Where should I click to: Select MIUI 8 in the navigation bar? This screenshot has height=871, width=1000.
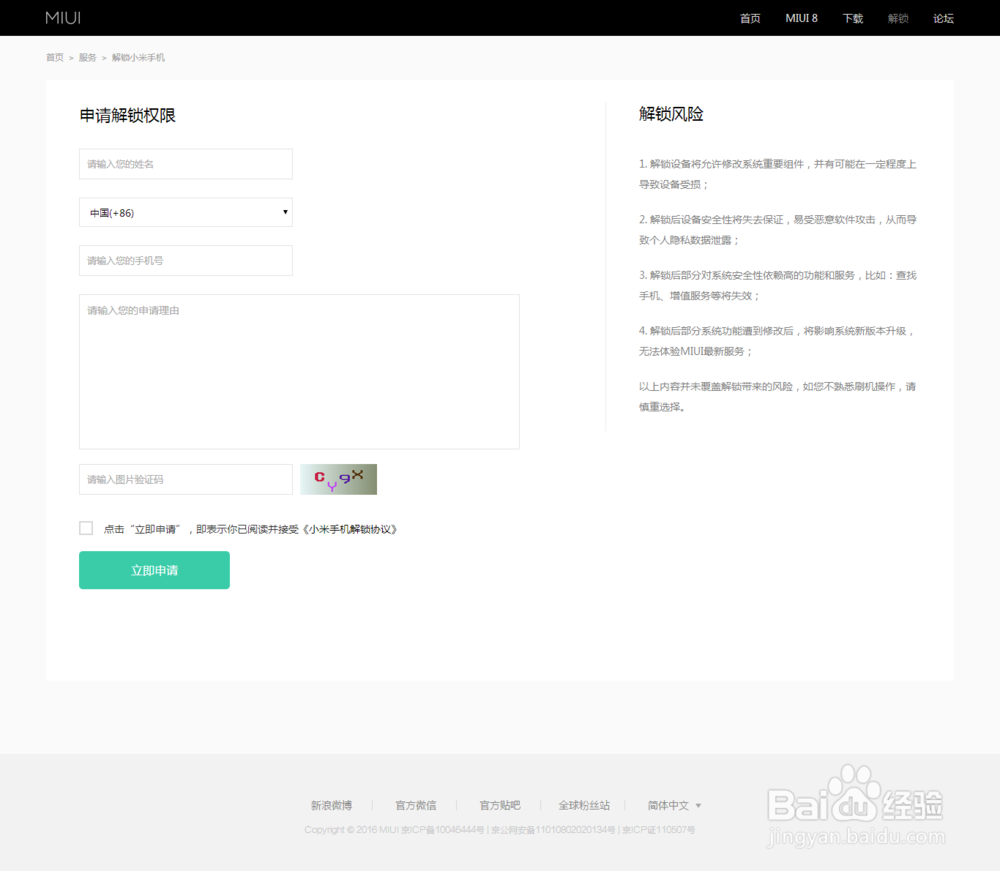click(801, 18)
